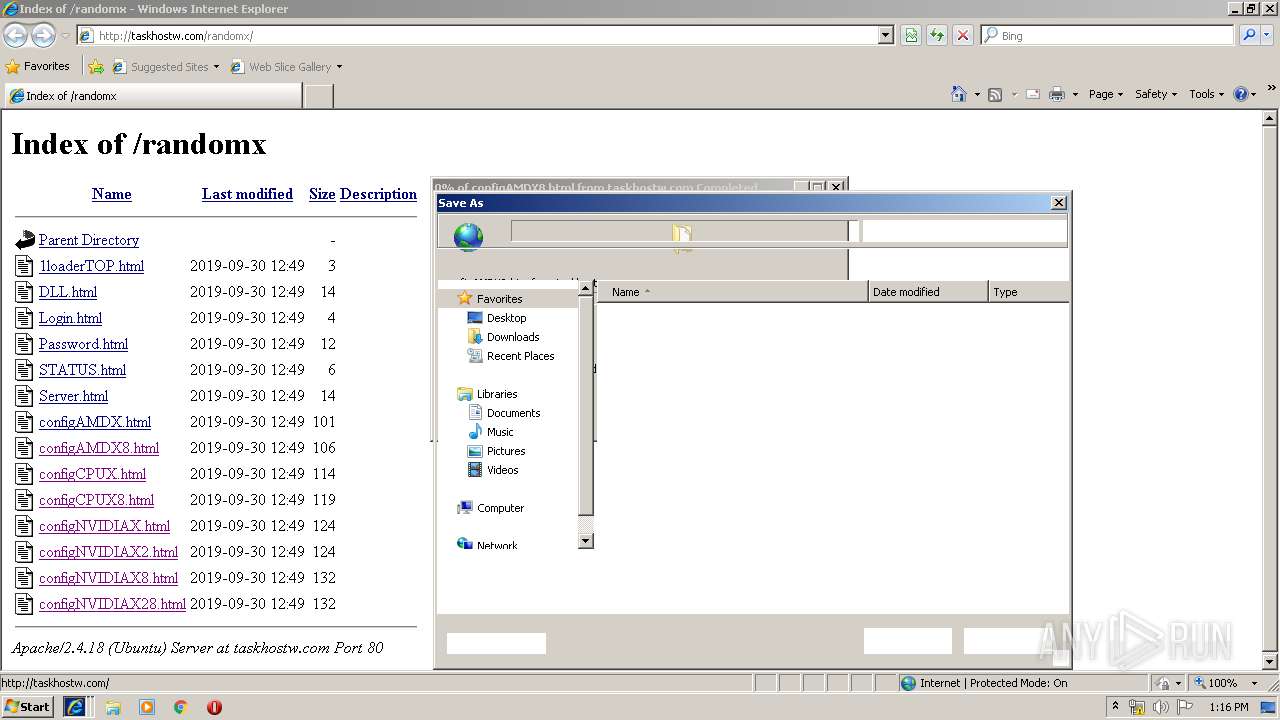Click the Favorites star button
The height and width of the screenshot is (720, 1280).
click(38, 66)
